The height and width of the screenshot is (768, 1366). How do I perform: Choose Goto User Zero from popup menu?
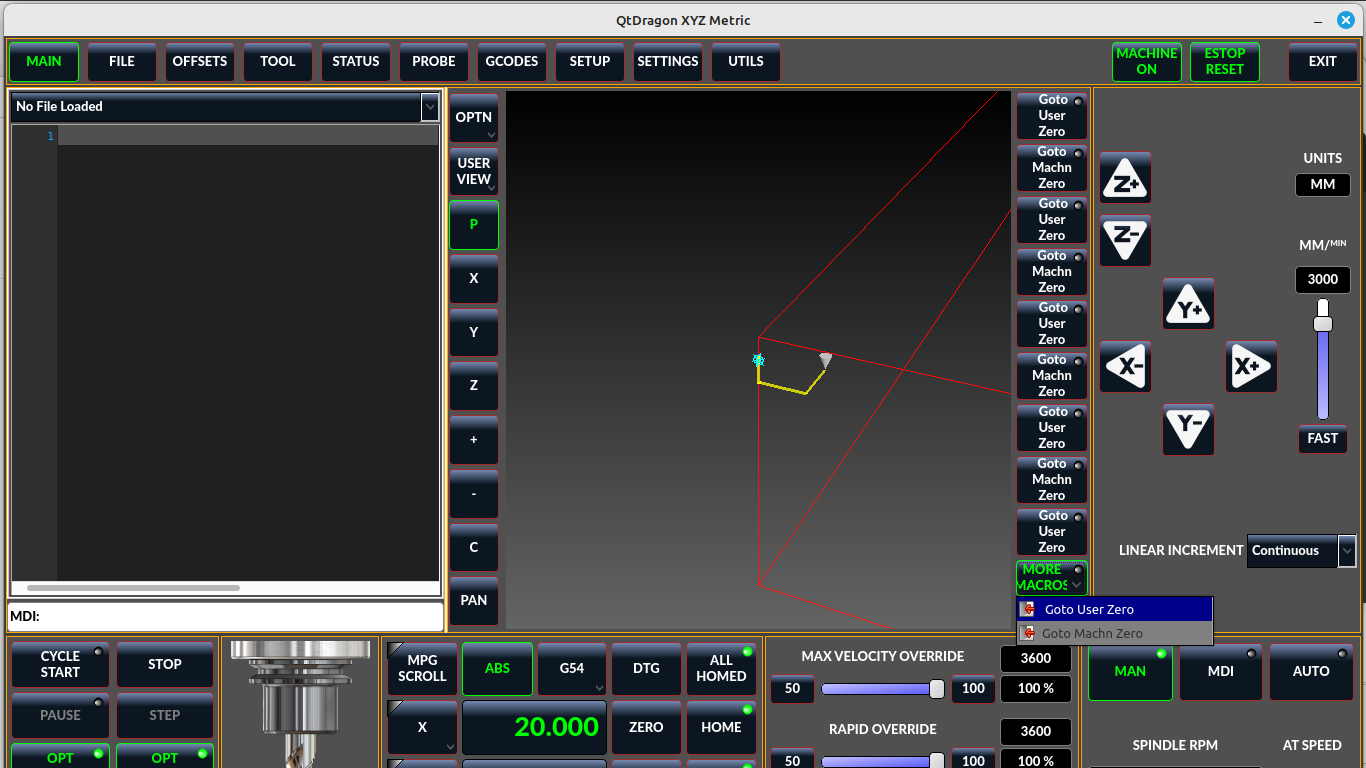tap(1088, 609)
